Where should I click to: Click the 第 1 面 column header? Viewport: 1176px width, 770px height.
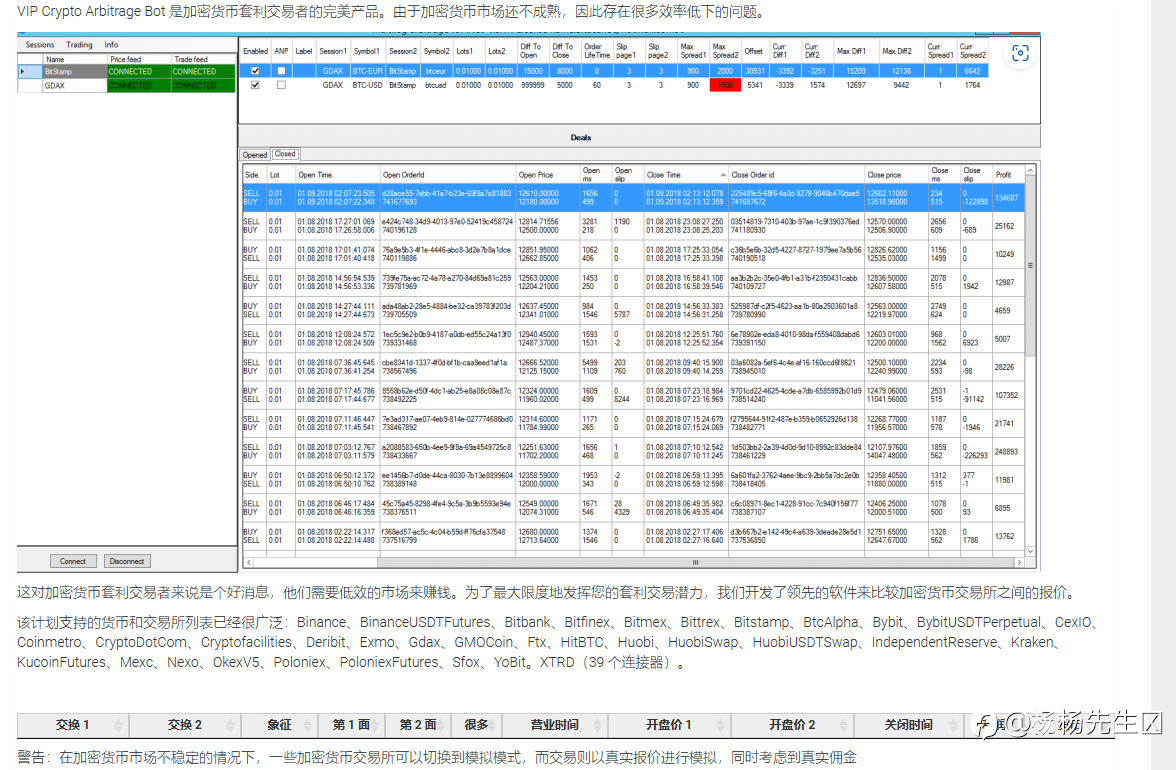351,725
